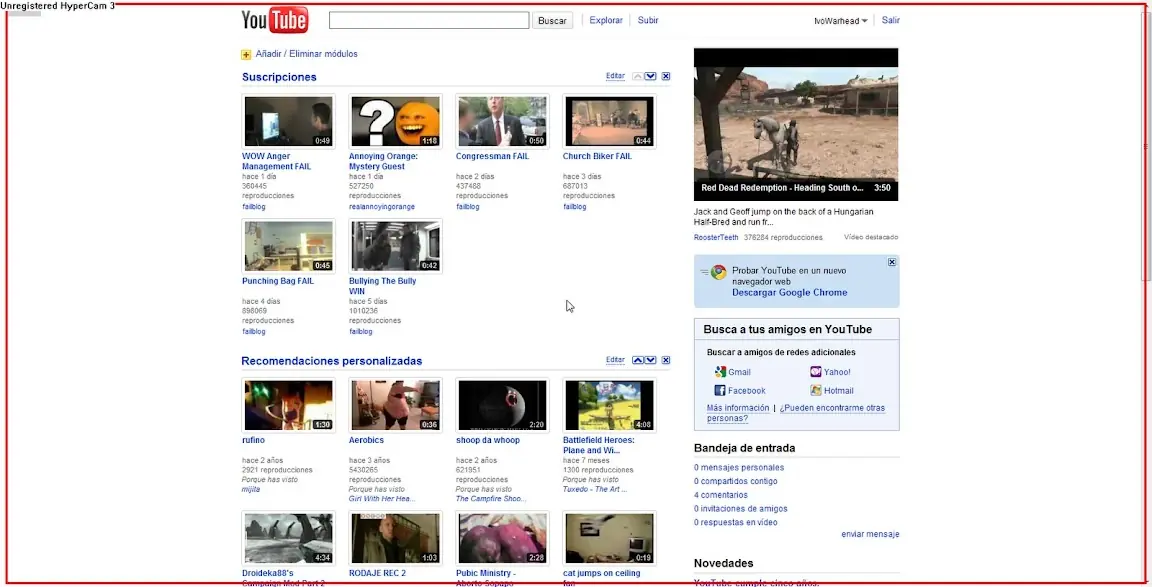Image resolution: width=1152 pixels, height=587 pixels.
Task: Click the YouTube logo
Action: pyautogui.click(x=274, y=20)
